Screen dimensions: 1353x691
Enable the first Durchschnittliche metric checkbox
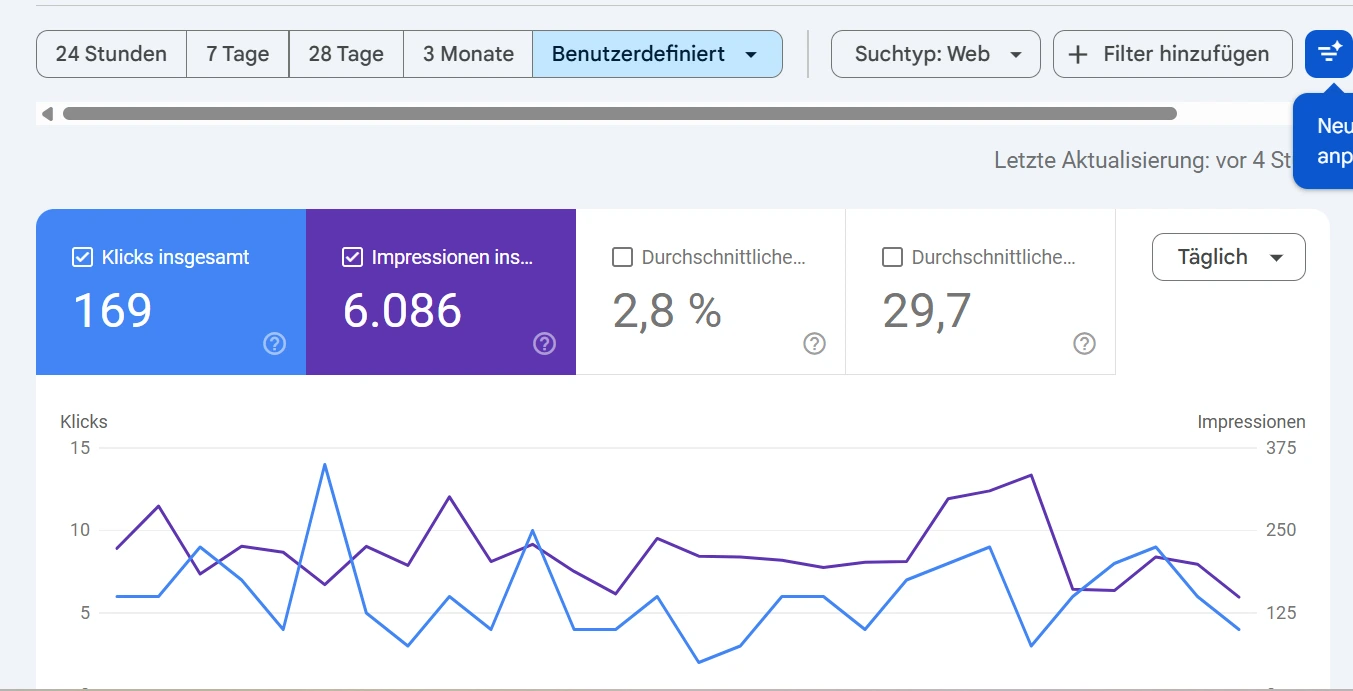pyautogui.click(x=622, y=257)
